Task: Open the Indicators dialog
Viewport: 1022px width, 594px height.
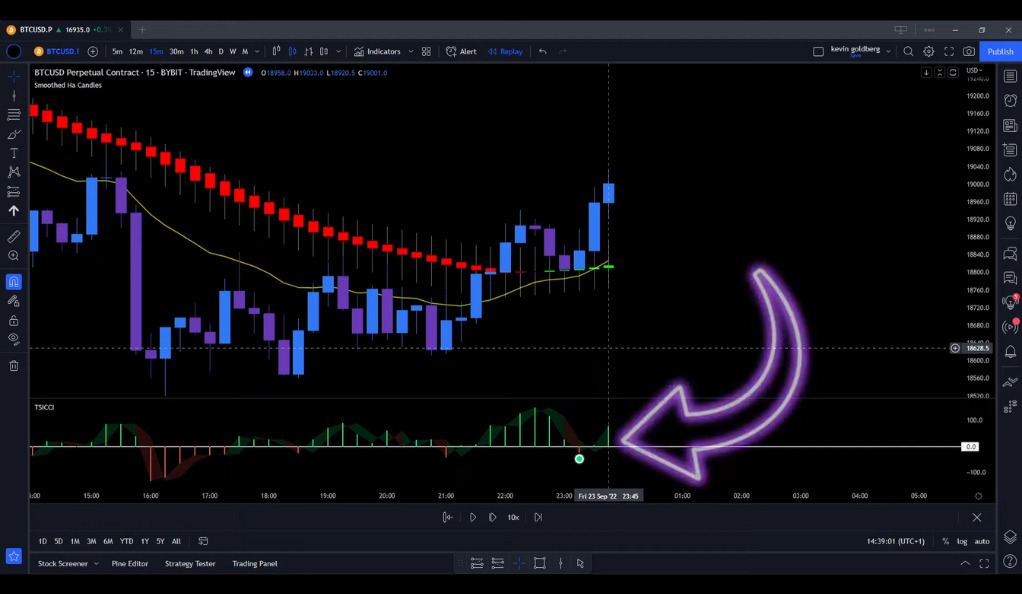Action: (377, 52)
